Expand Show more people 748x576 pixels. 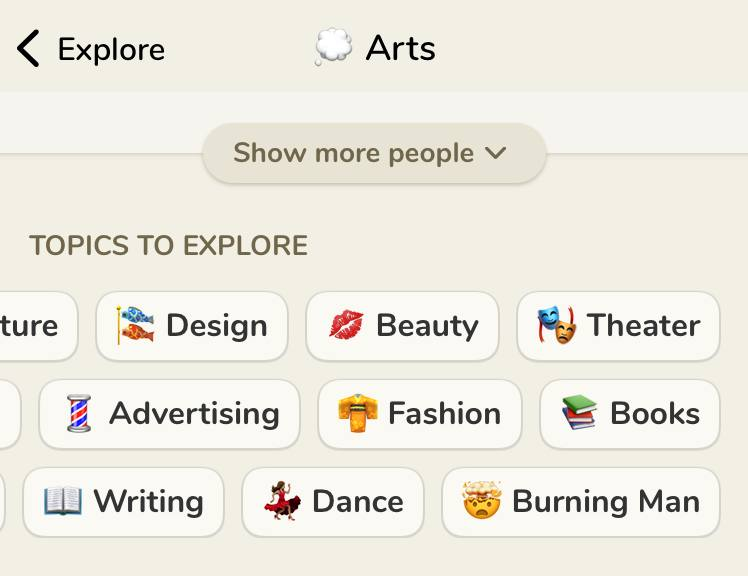(x=374, y=153)
